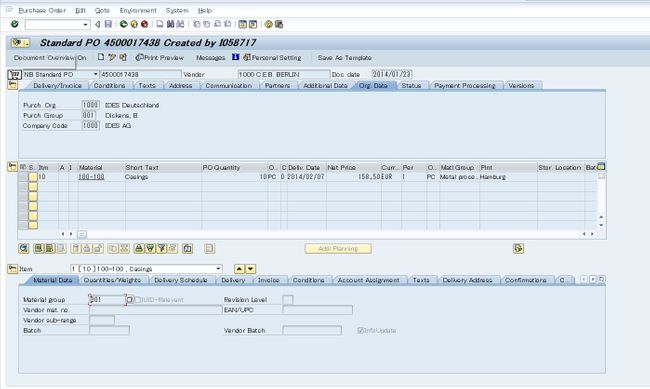Toggle the InfoUpdate checkbox
The height and width of the screenshot is (389, 650).
(x=360, y=330)
